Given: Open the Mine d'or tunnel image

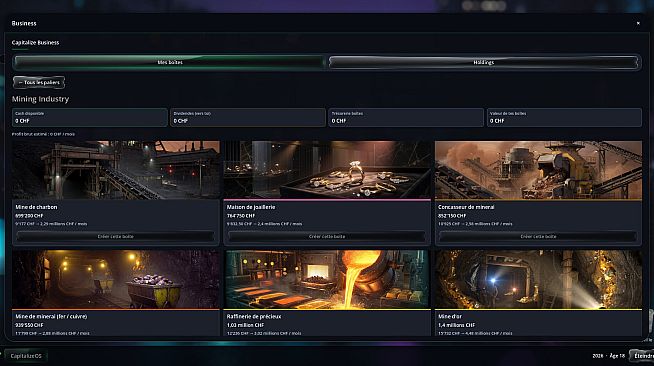Looking at the screenshot, I should pos(538,279).
